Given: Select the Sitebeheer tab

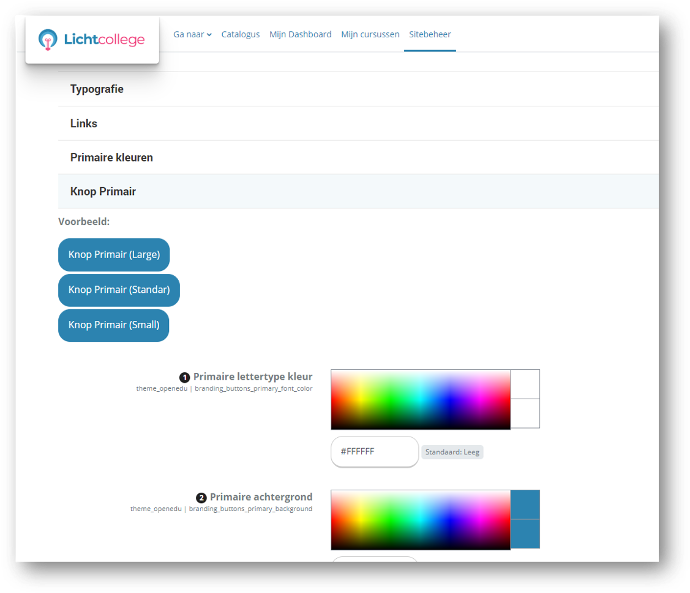Looking at the screenshot, I should pyautogui.click(x=430, y=34).
